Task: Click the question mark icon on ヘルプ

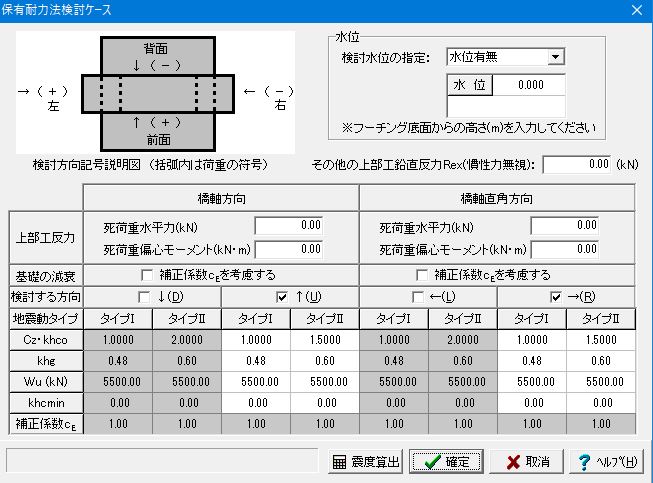Action: (x=584, y=462)
